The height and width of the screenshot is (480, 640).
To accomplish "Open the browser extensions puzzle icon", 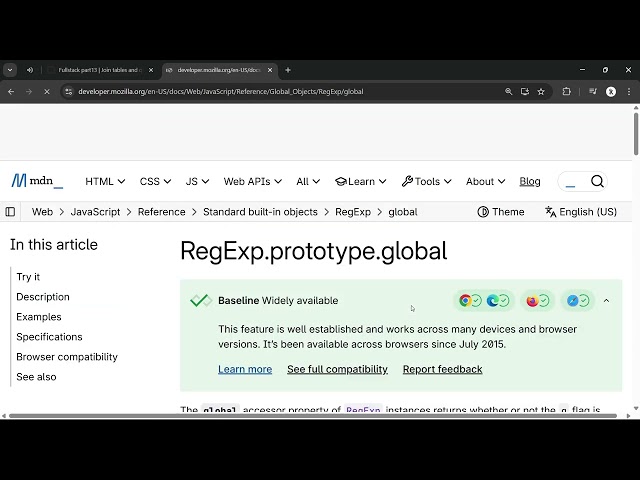I will [x=567, y=91].
